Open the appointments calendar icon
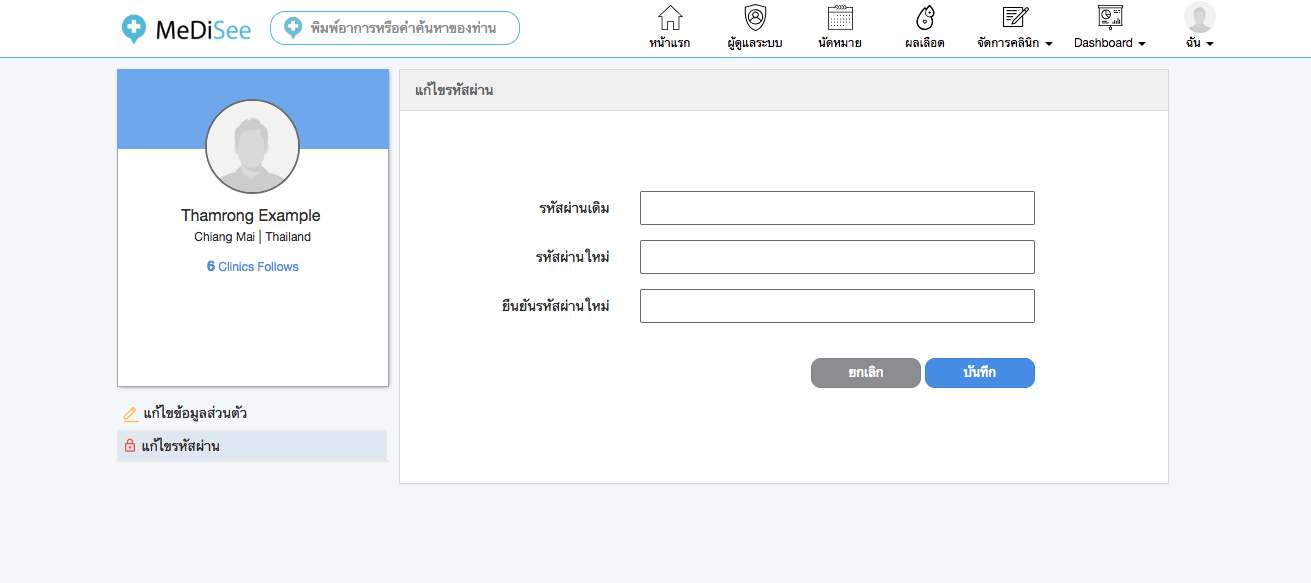1311x583 pixels. tap(840, 18)
